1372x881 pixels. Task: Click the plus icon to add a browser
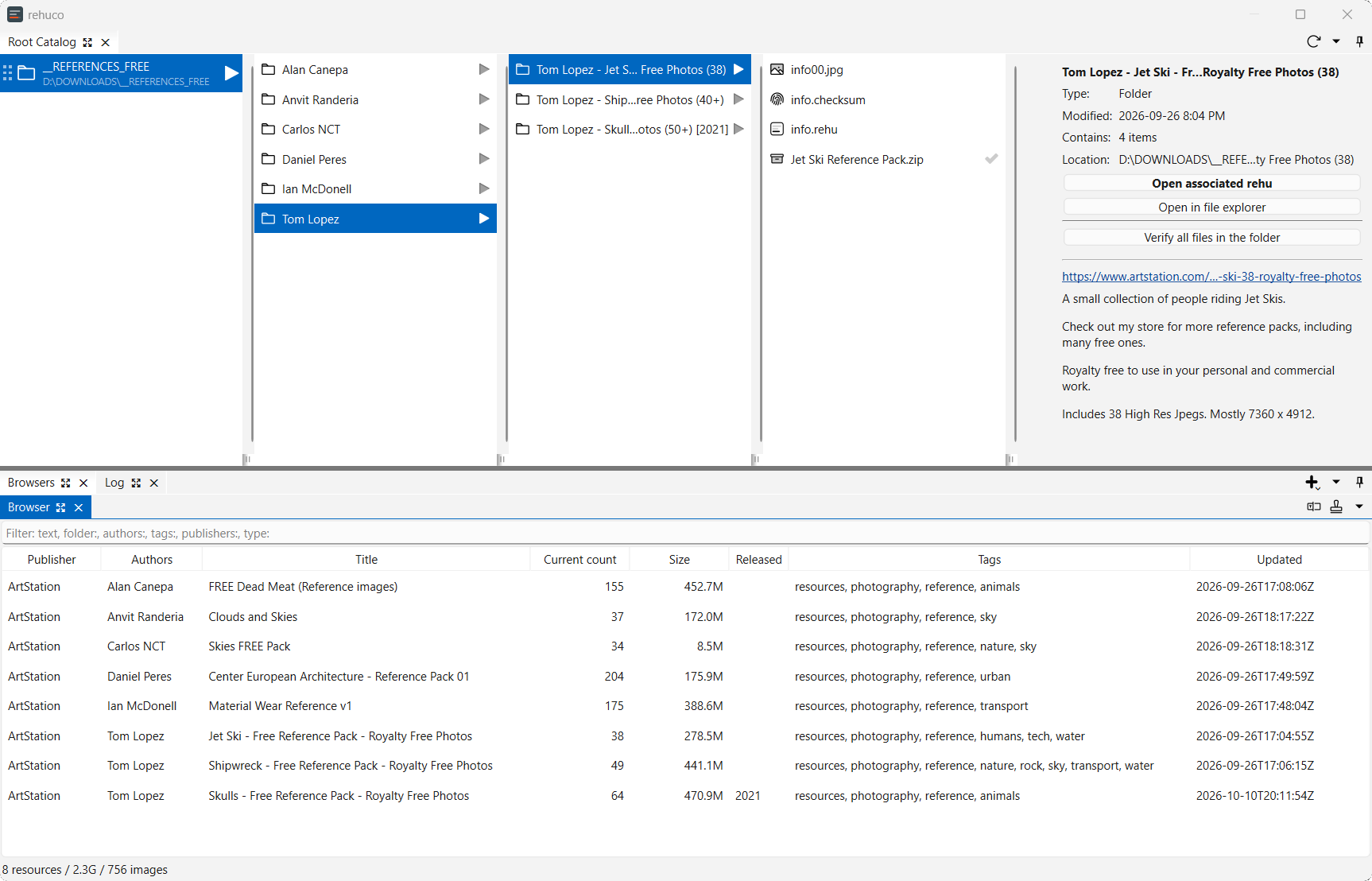(x=1312, y=483)
